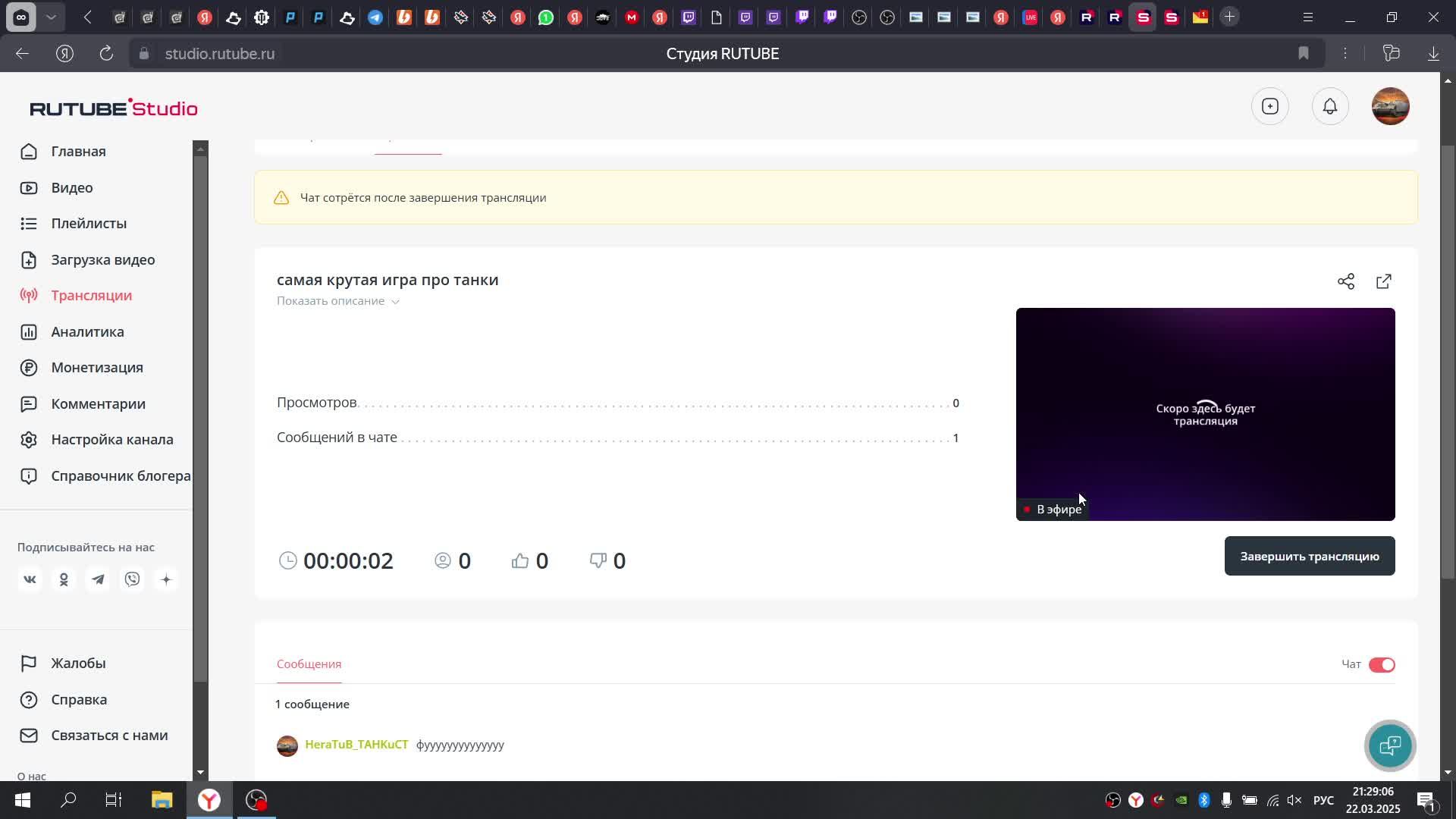Screen dimensions: 1456x819
Task: Open stream in new window icon
Action: point(1384,281)
